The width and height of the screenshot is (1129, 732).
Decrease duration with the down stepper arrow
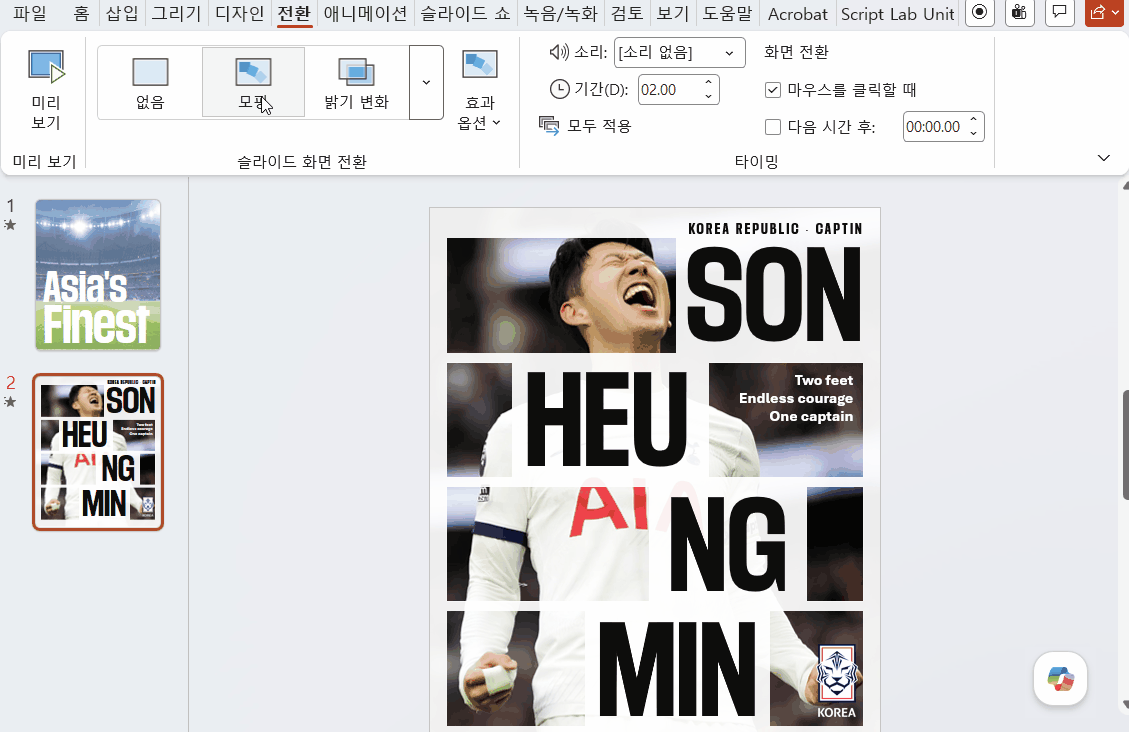point(709,97)
